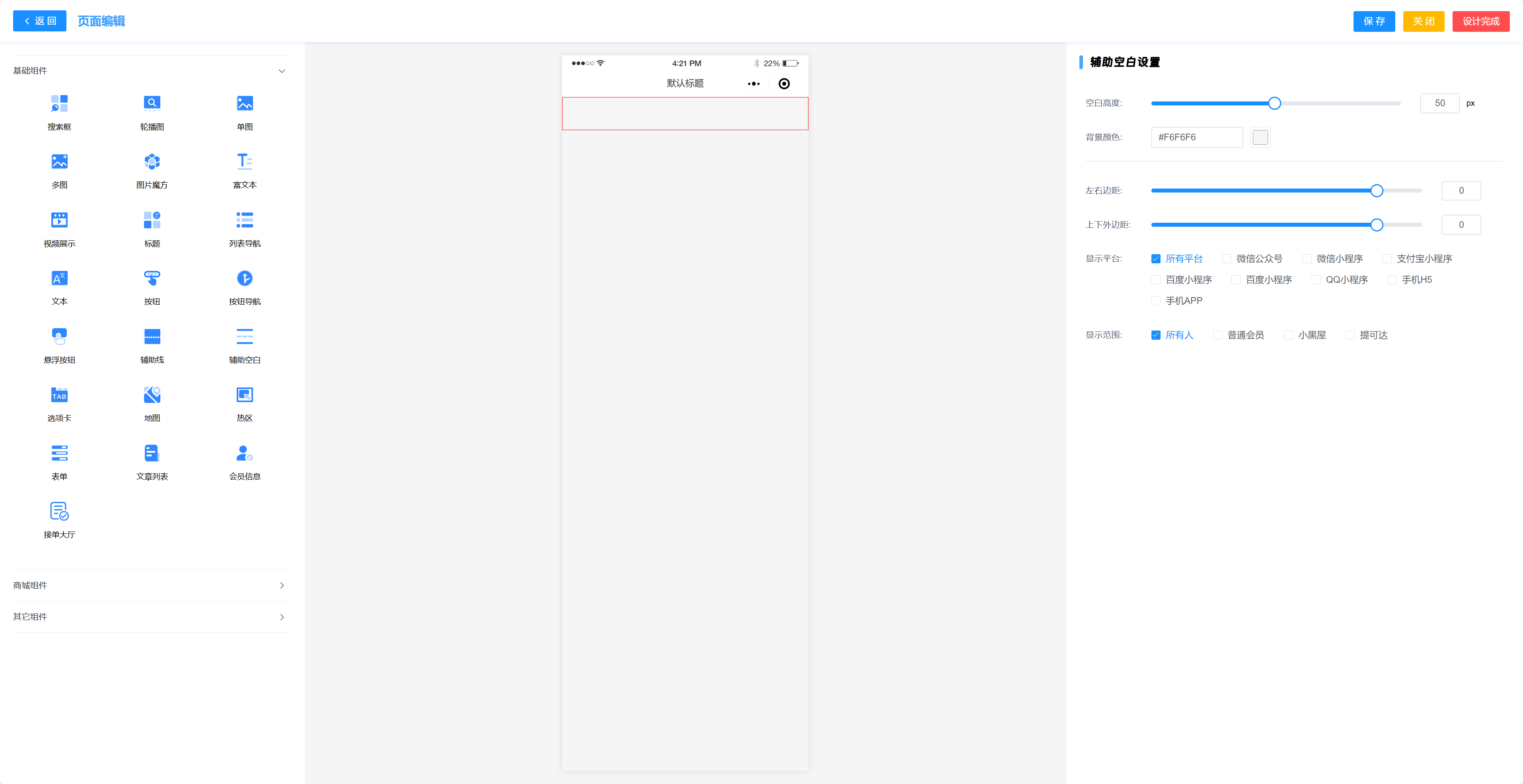Pick the 悬浮按钮 floating button component
This screenshot has width=1523, height=784.
click(x=59, y=337)
